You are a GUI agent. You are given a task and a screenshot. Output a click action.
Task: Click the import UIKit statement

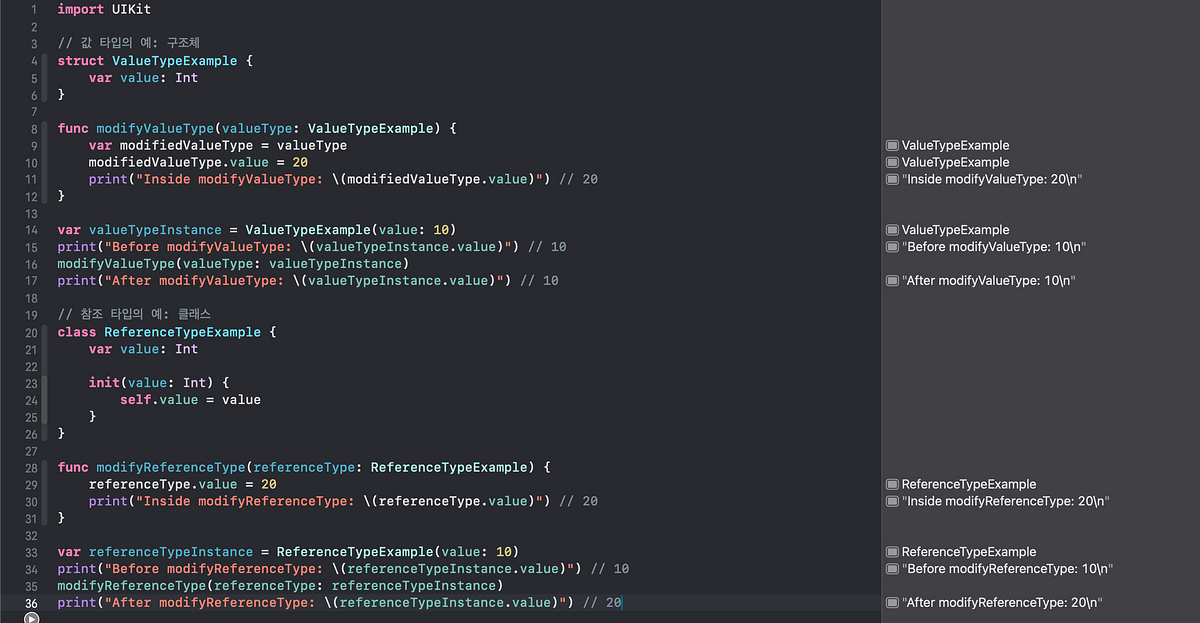(105, 9)
